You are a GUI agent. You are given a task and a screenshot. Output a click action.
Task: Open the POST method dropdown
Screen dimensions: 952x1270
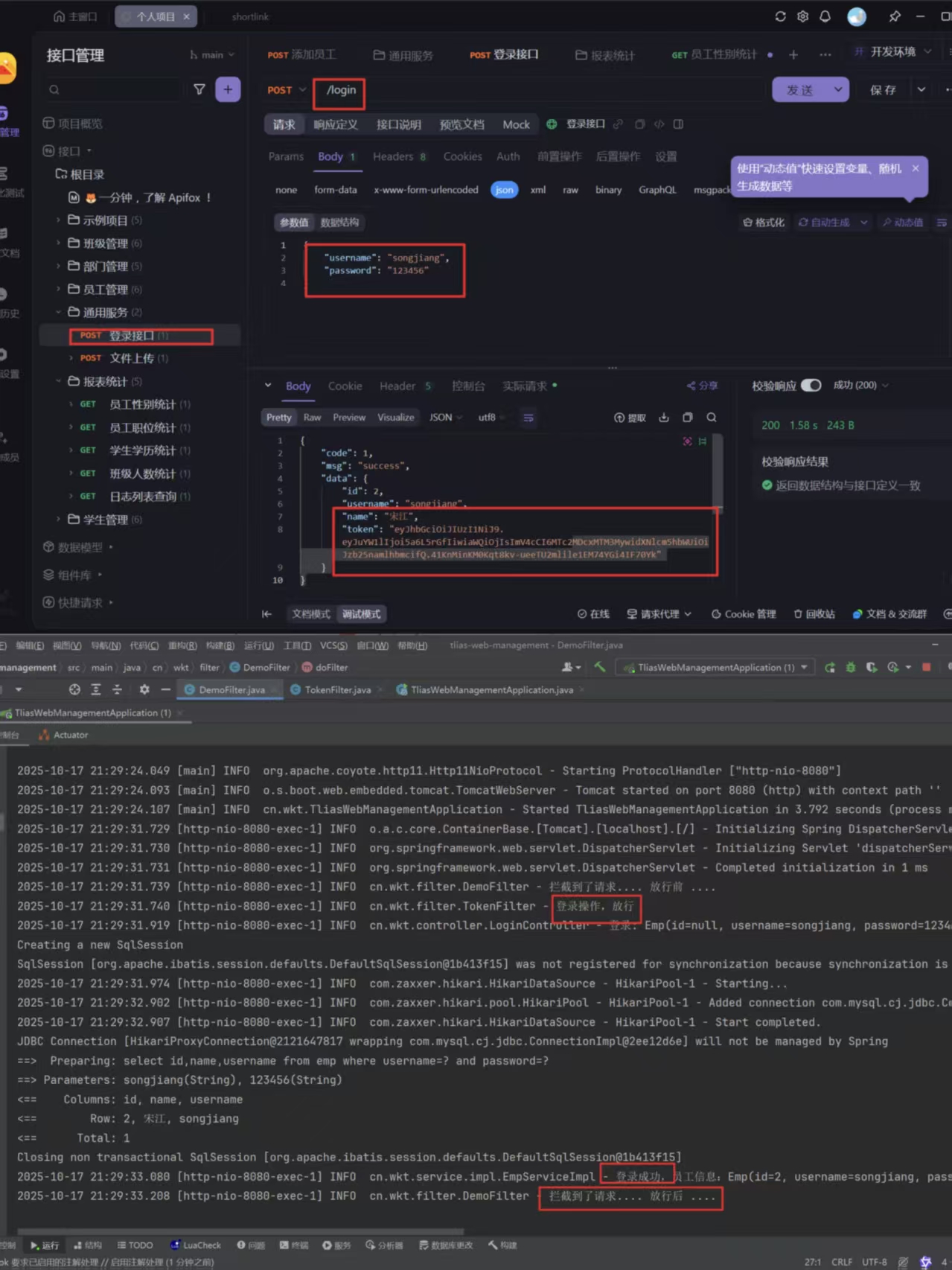287,90
